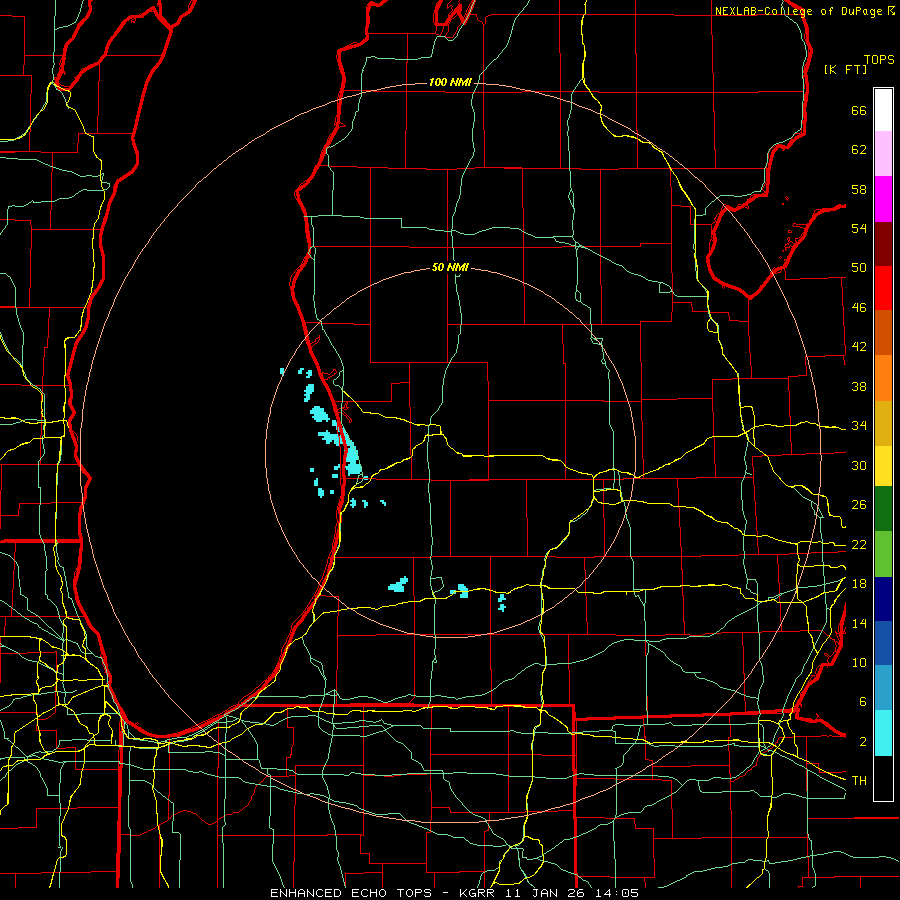
Task: Click the legend value '38'
Action: [x=859, y=386]
